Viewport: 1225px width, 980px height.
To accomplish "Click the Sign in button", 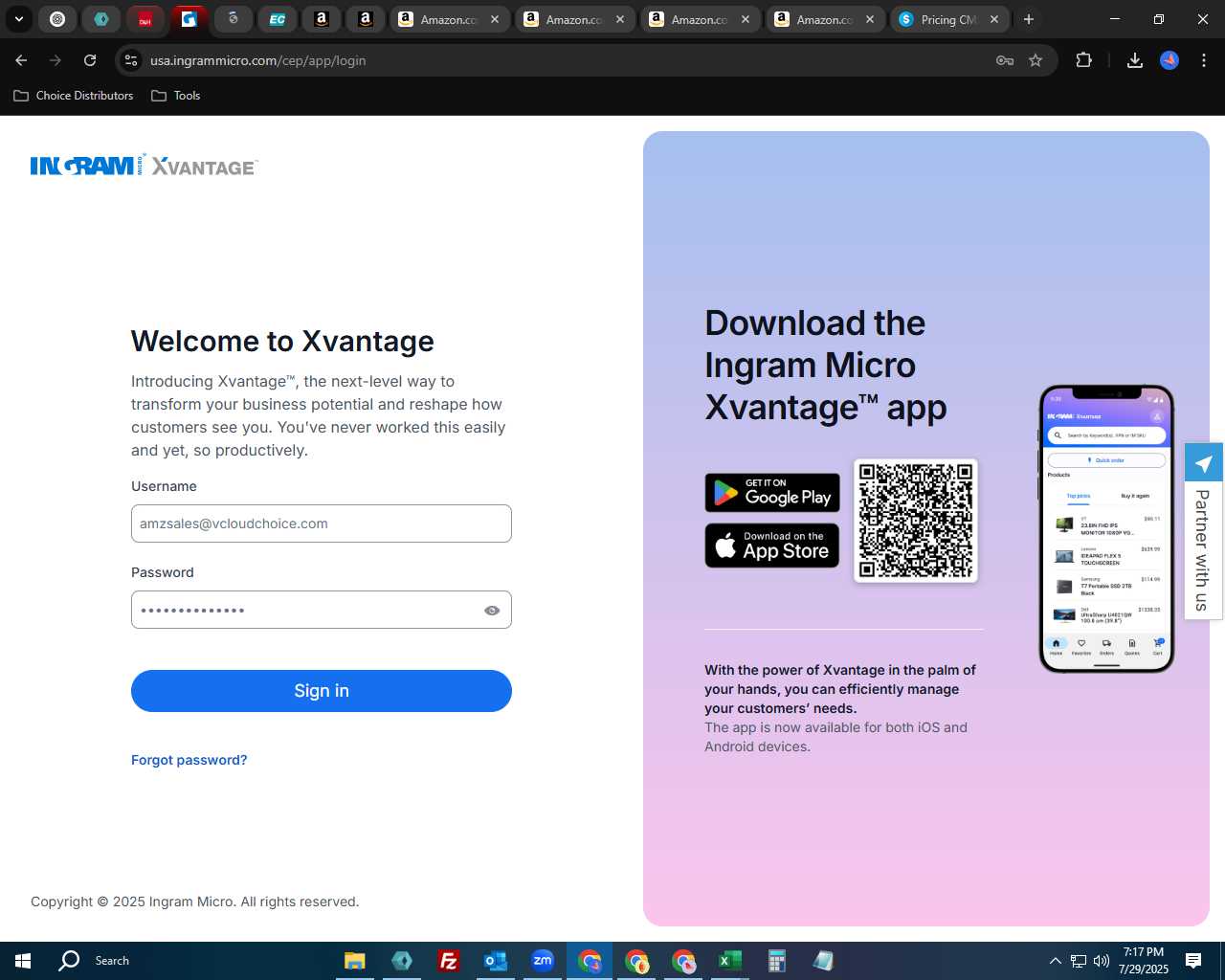I will click(322, 691).
